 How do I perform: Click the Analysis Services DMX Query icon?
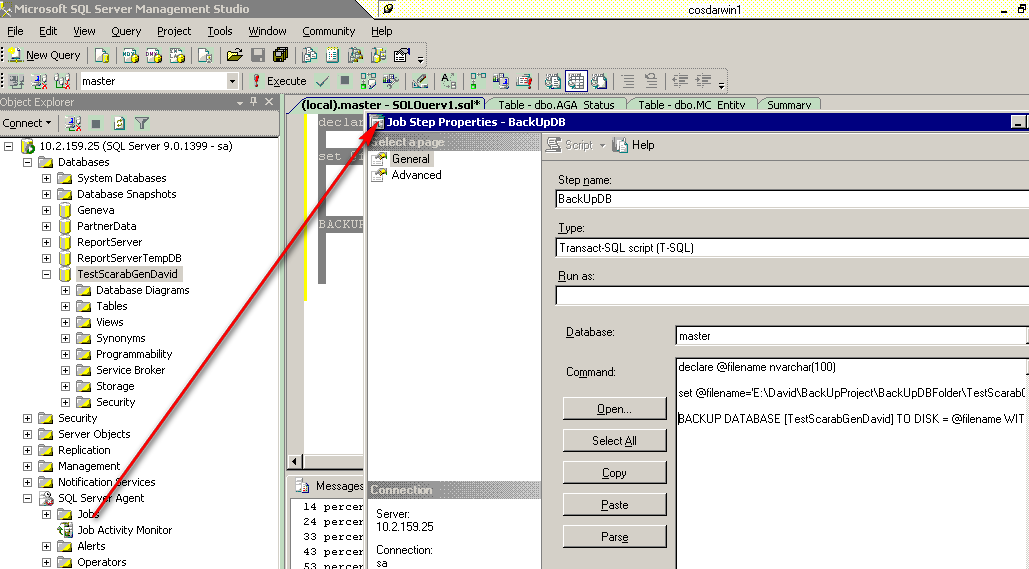[x=154, y=55]
